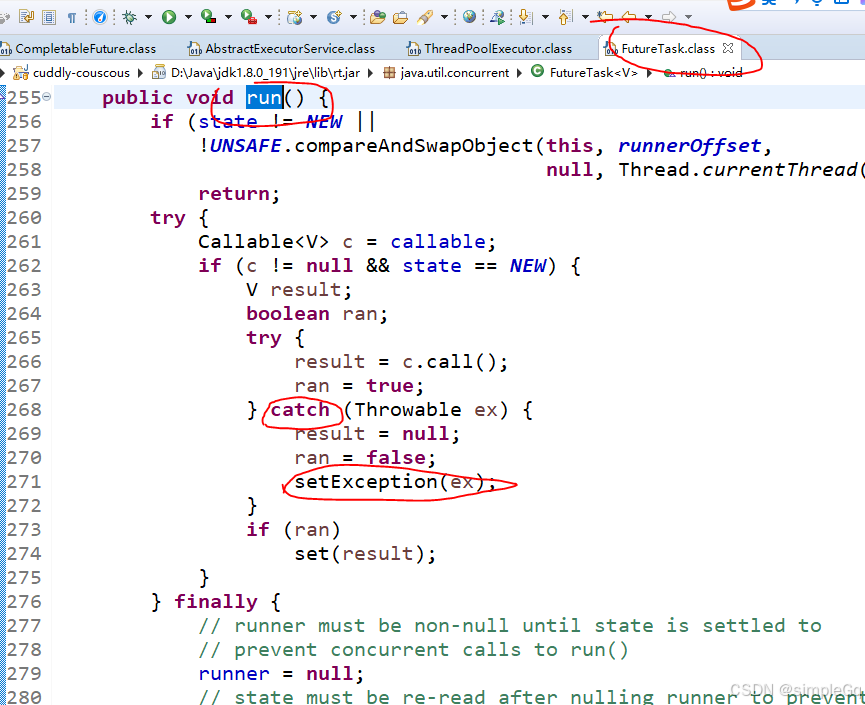Click the Previous Annotation icon

[565, 17]
